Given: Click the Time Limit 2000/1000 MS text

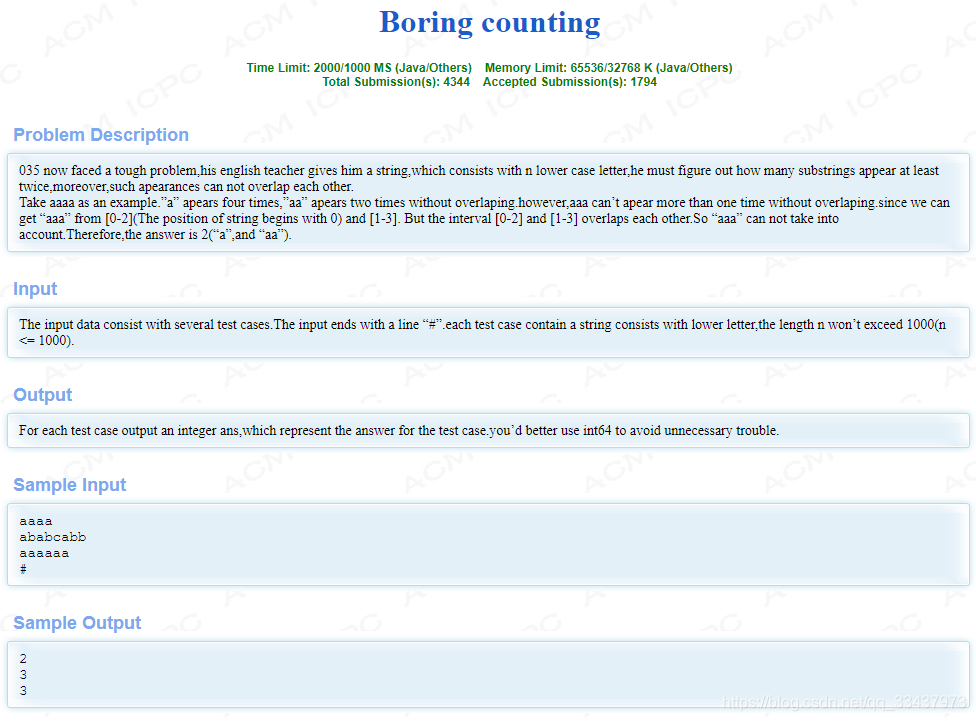Looking at the screenshot, I should click(x=359, y=68).
